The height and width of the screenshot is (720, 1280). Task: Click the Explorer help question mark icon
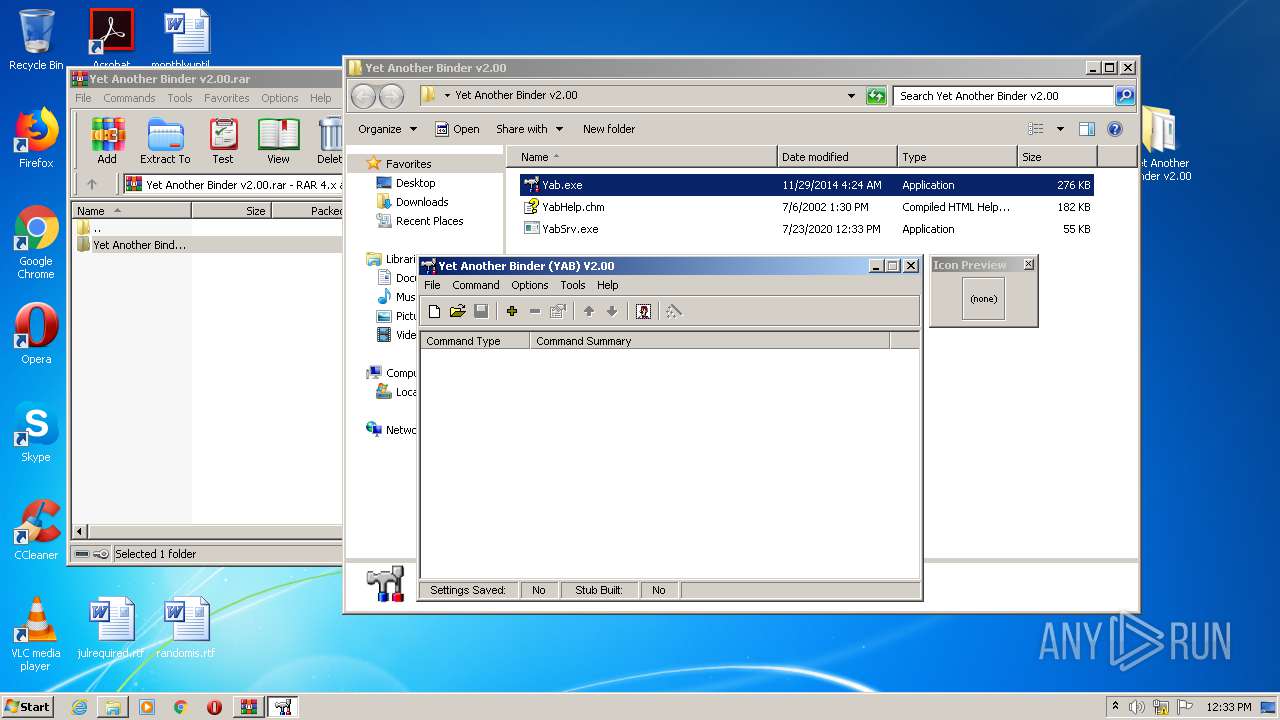coord(1115,129)
